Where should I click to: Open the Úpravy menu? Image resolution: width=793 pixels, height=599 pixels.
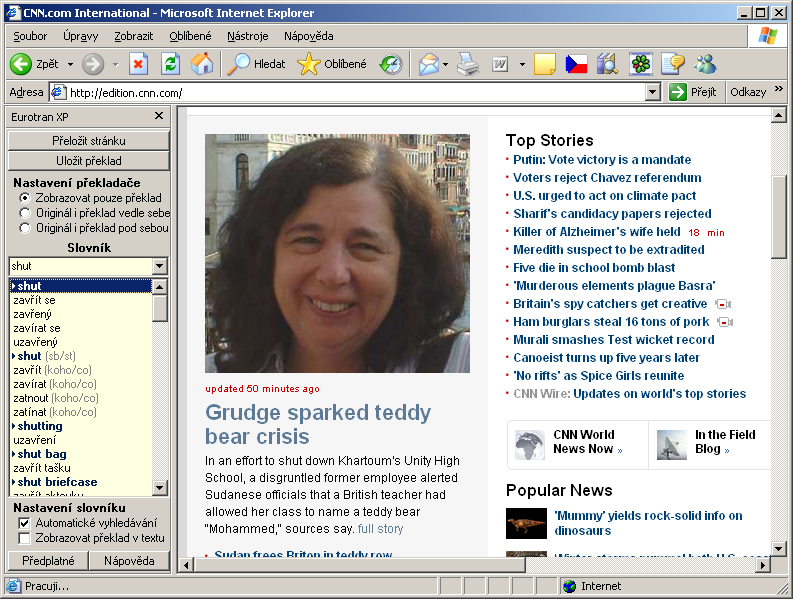[80, 36]
